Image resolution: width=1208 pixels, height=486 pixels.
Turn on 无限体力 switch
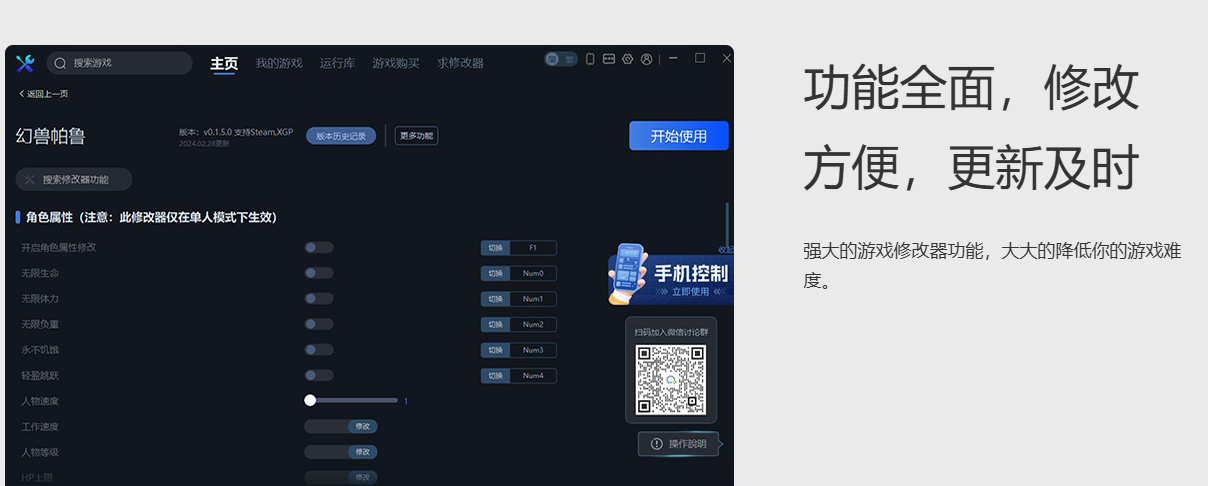click(x=319, y=299)
